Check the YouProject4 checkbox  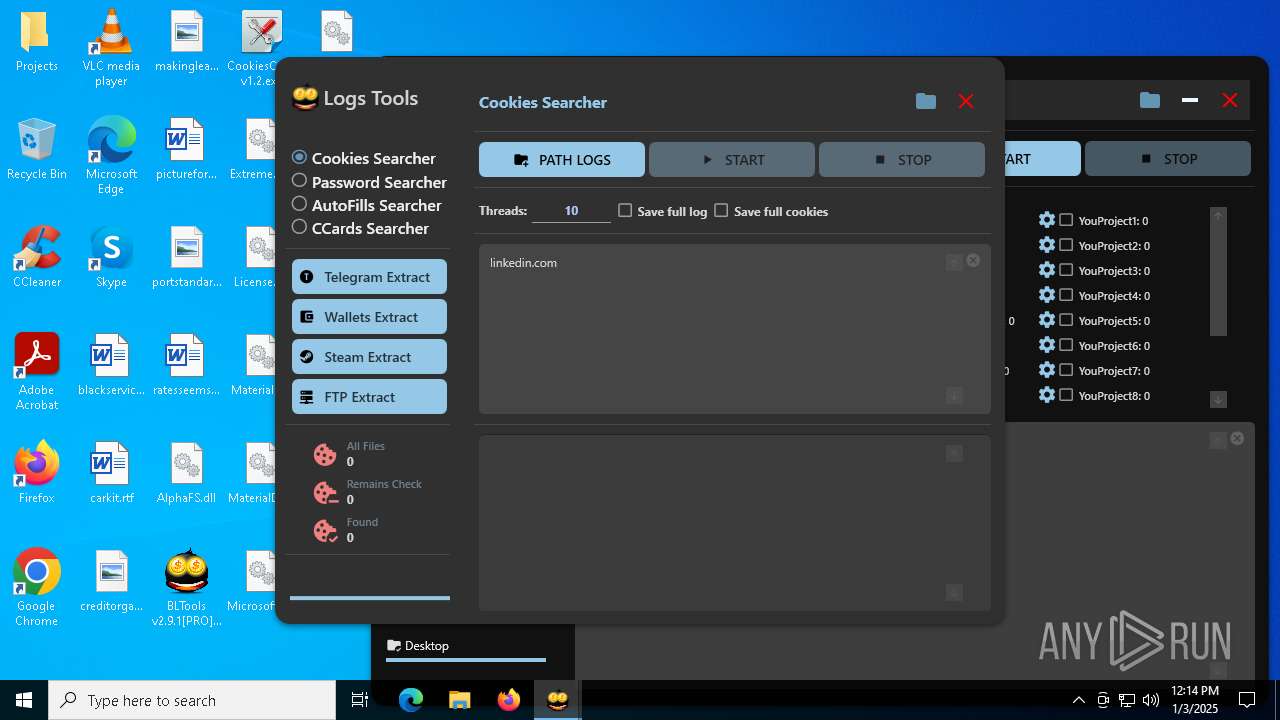coord(1066,295)
